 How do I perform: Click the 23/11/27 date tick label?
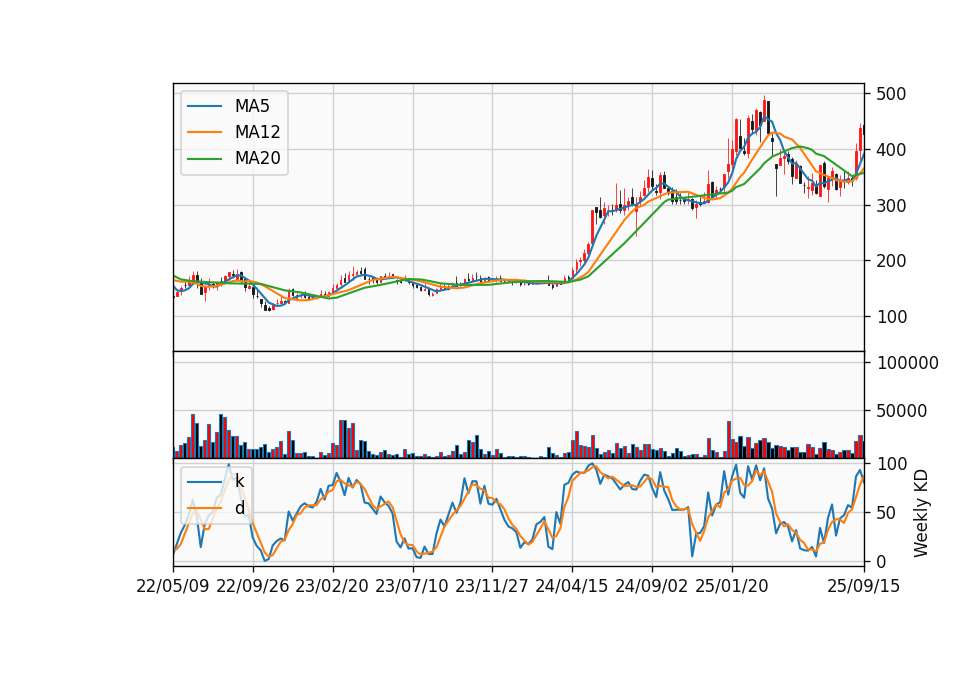coord(492,586)
